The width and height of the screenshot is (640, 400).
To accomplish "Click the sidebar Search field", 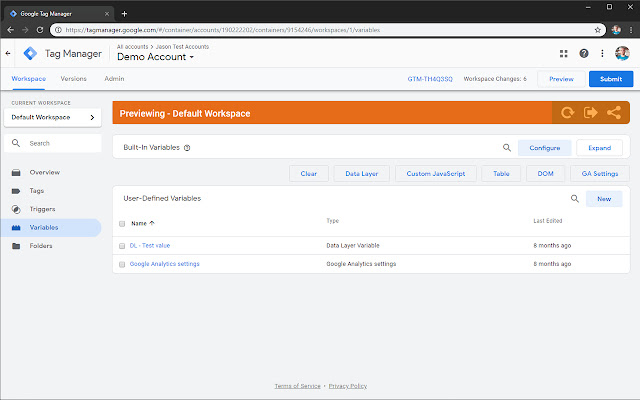I will tap(60, 144).
